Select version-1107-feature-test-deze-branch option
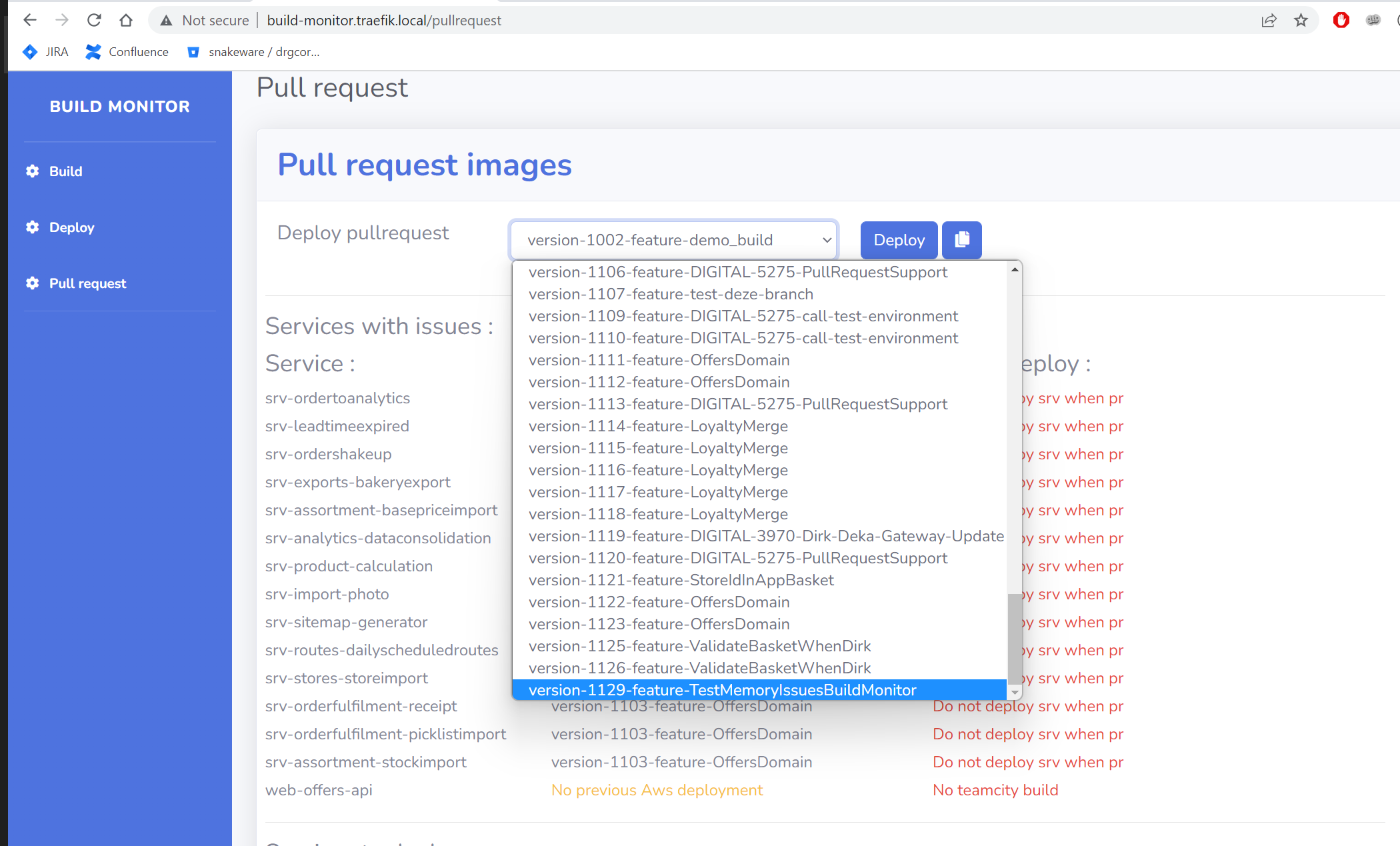Image resolution: width=1400 pixels, height=846 pixels. click(x=759, y=294)
